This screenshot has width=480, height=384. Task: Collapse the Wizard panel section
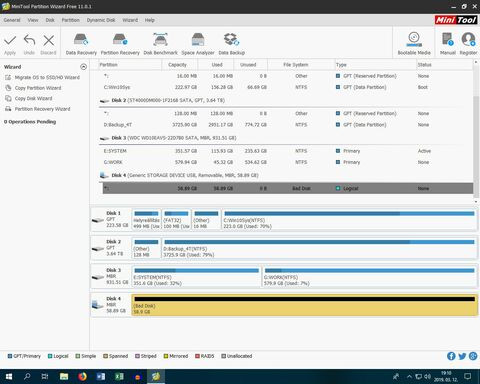tap(83, 67)
